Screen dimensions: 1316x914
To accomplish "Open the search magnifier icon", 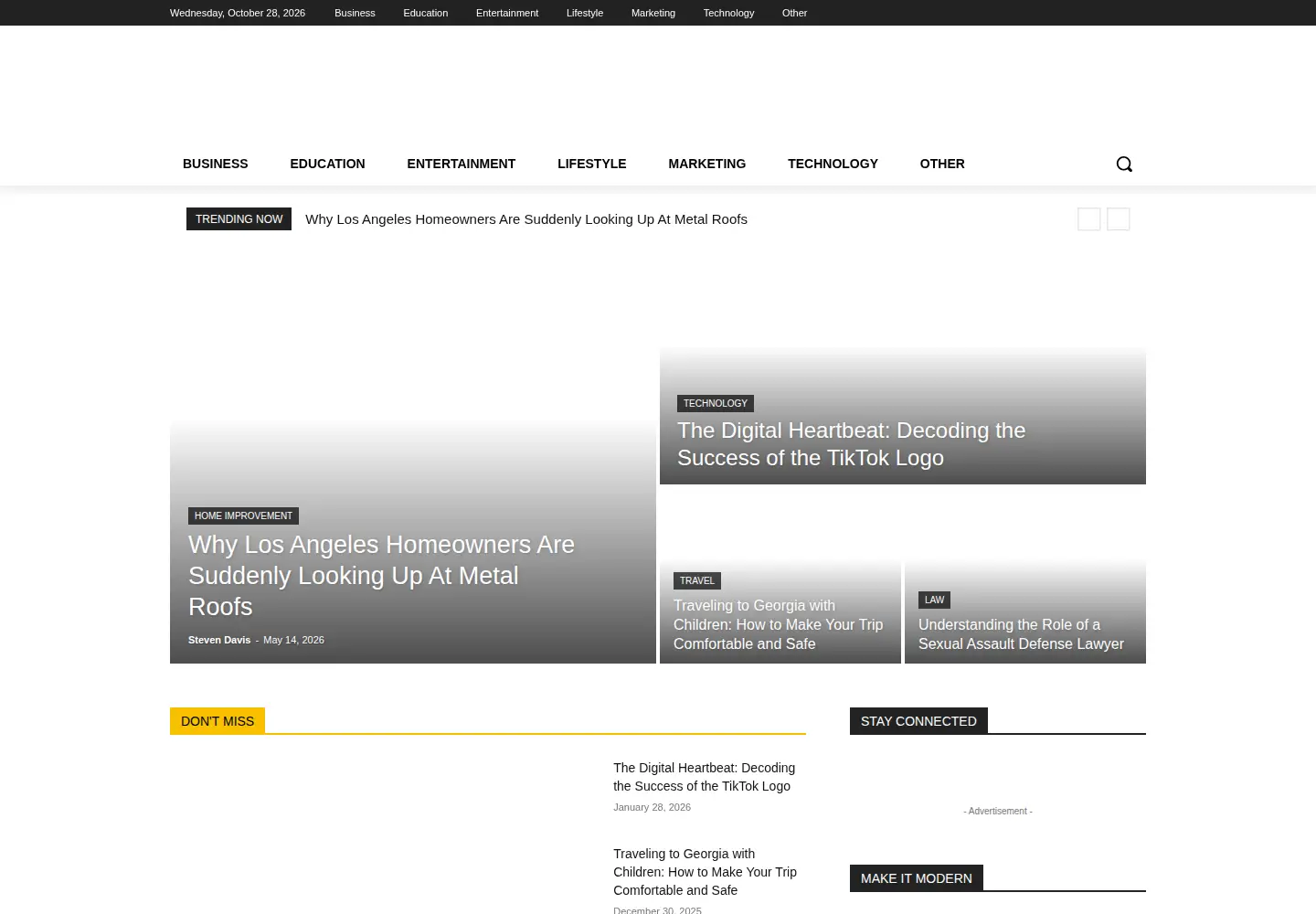I will [x=1124, y=164].
